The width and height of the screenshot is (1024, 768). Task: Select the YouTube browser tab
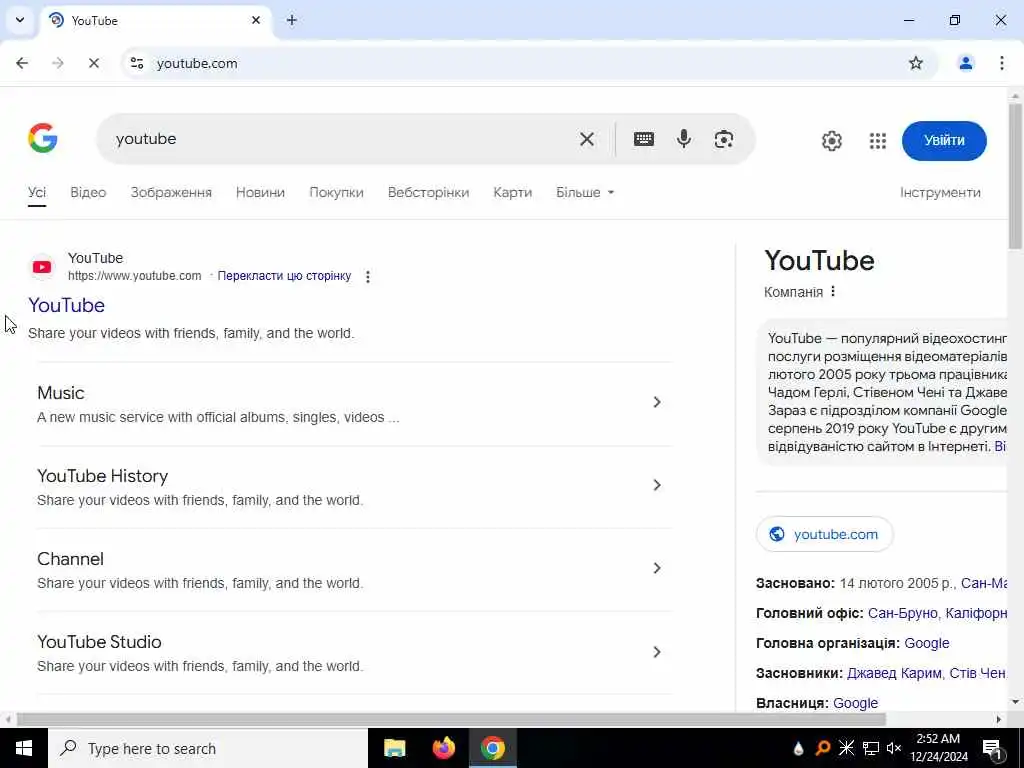(157, 21)
